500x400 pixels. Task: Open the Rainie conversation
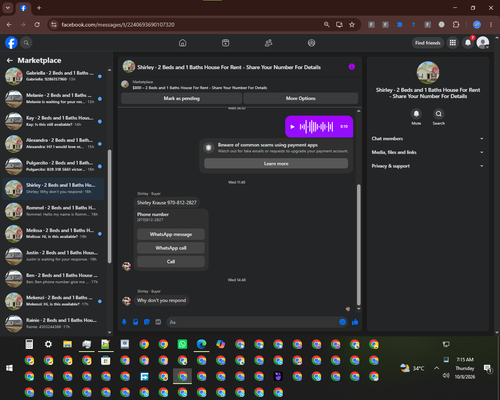(x=53, y=323)
